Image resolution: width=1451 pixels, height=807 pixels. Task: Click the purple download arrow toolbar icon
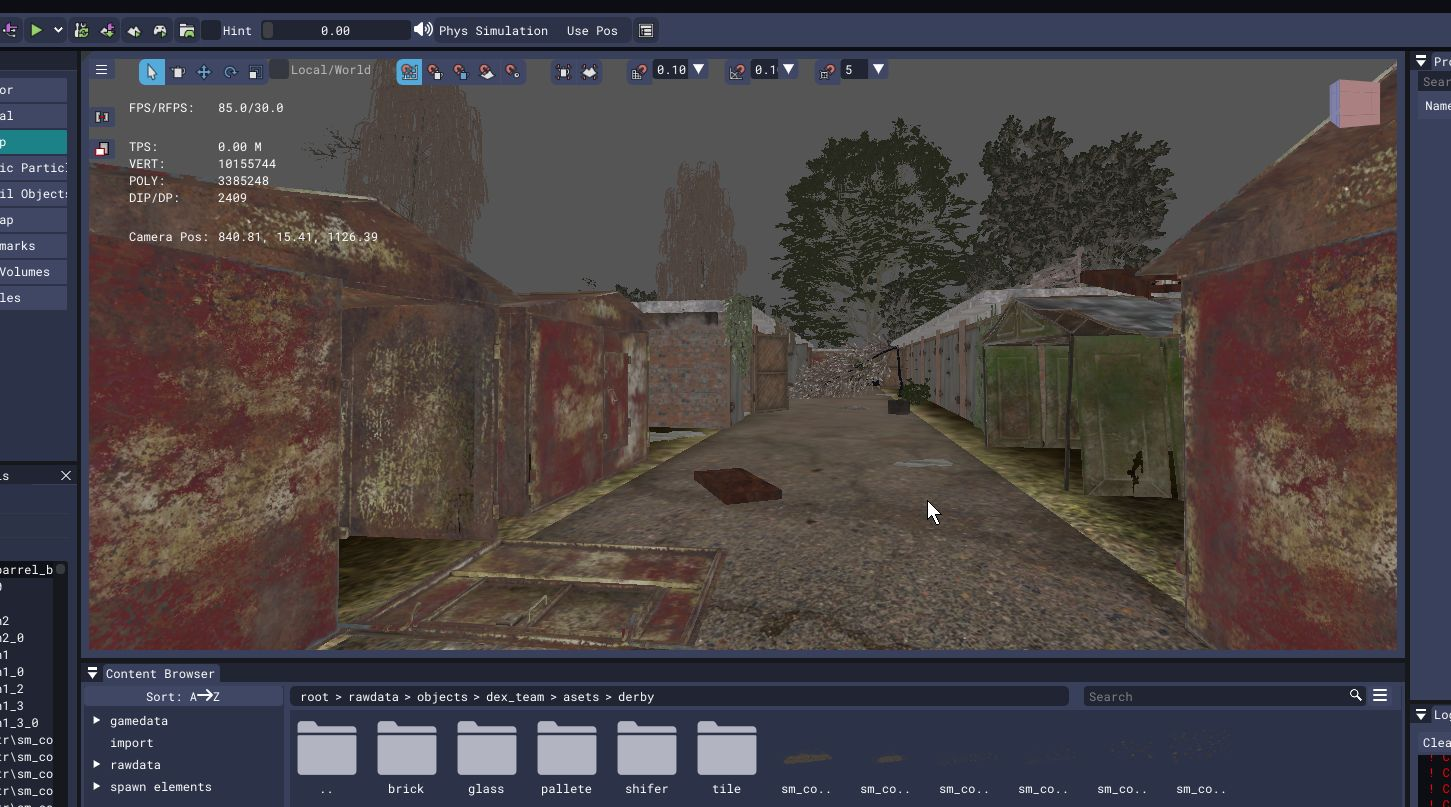click(108, 30)
